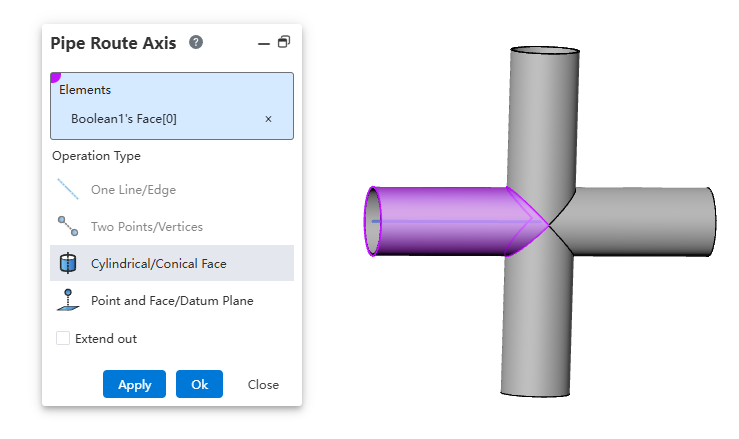Image resolution: width=739 pixels, height=439 pixels.
Task: Pick the upper vertical pipe branch
Action: pos(545,110)
